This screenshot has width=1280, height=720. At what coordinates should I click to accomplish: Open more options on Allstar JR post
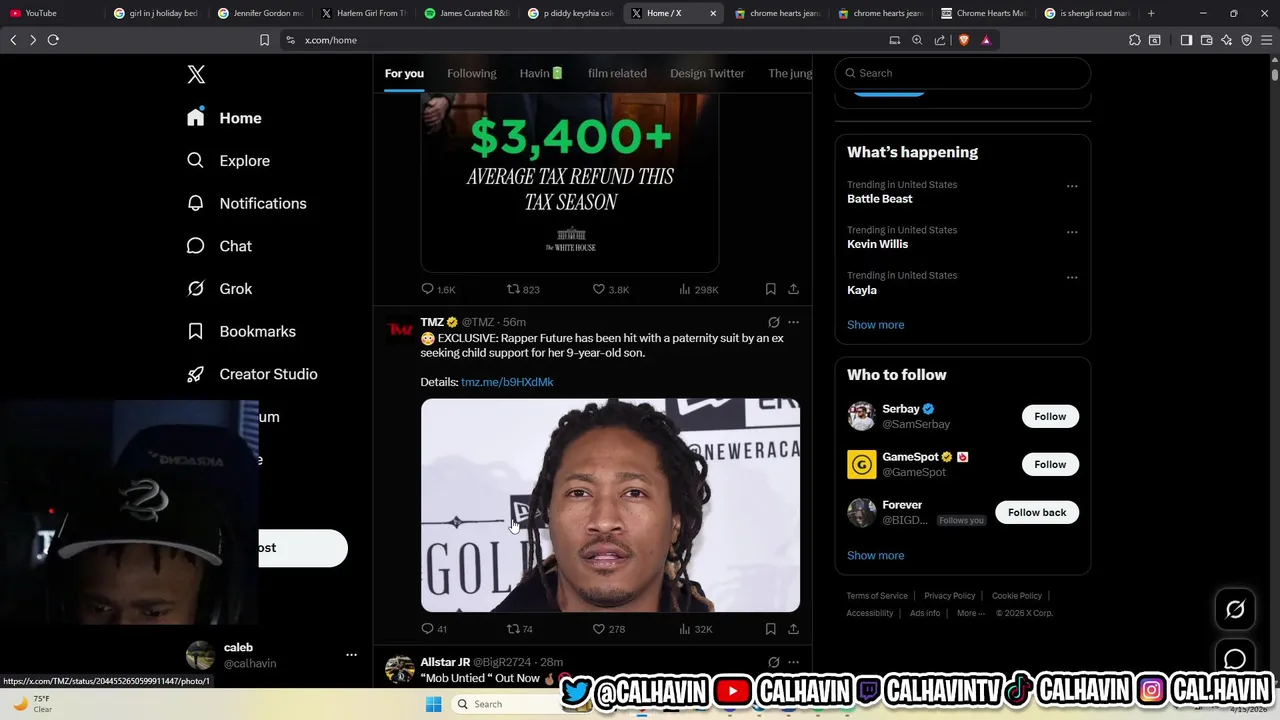[x=793, y=662]
